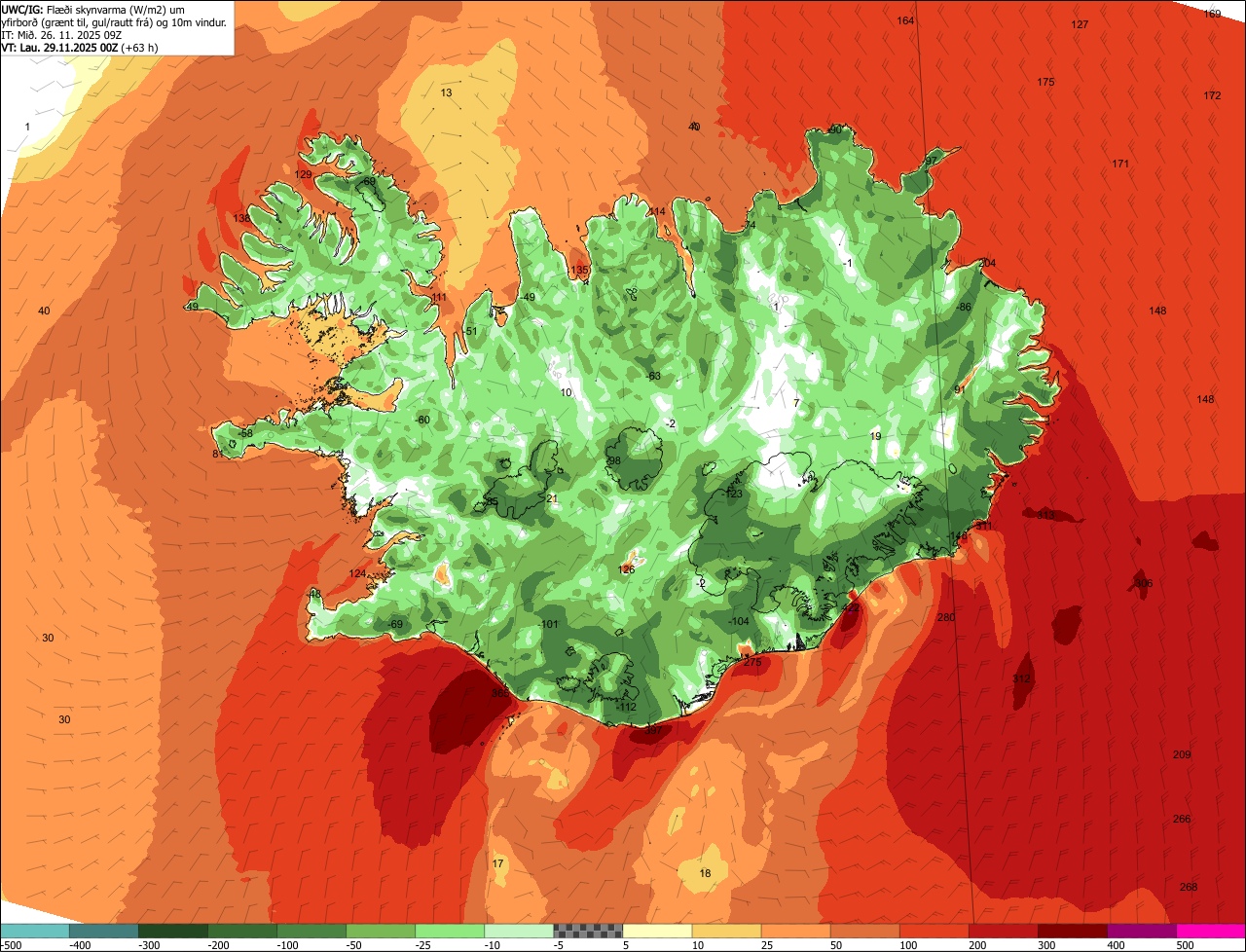1246x952 pixels.
Task: Click the map value -69 in the southwest
Action: [x=395, y=624]
